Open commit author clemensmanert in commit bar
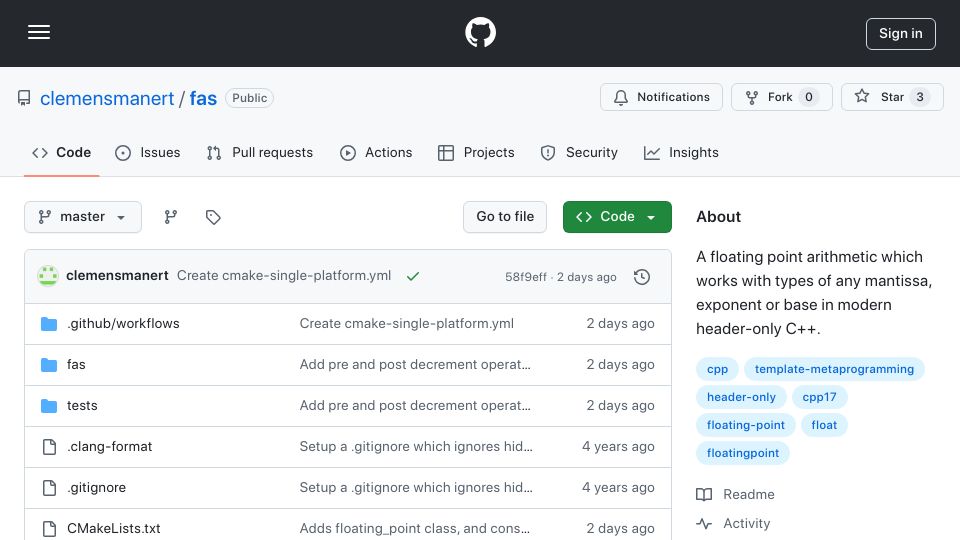The image size is (960, 540). 117,276
